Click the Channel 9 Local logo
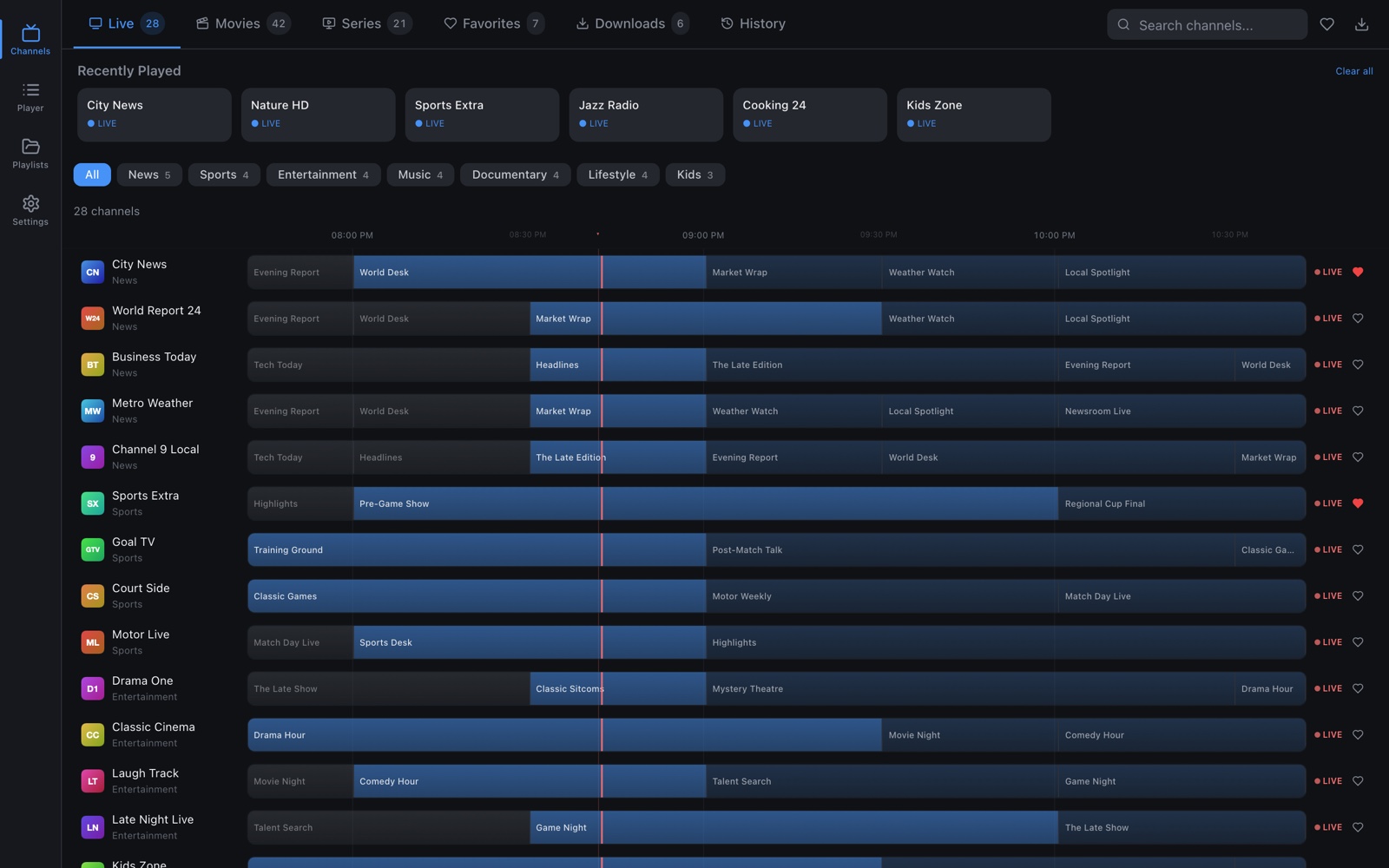The image size is (1389, 868). (x=93, y=457)
